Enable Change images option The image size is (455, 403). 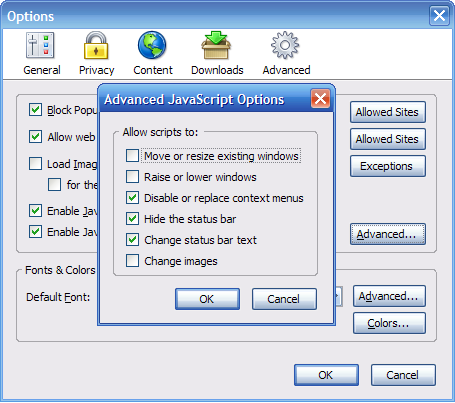pos(132,261)
